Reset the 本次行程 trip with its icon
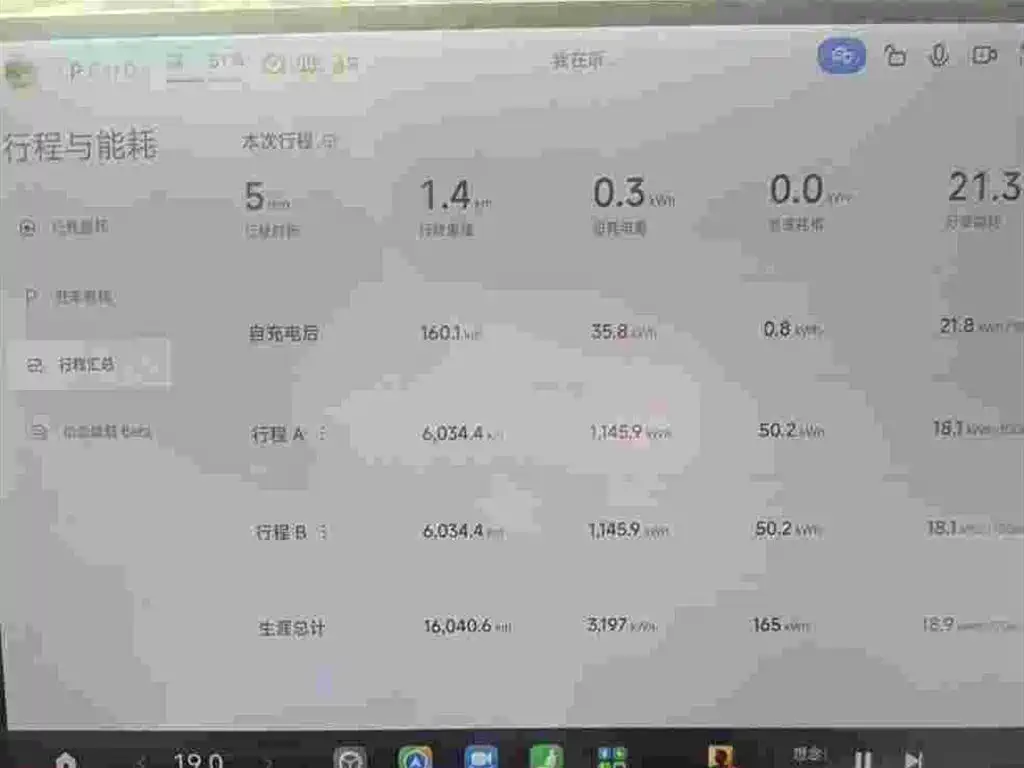 pos(328,140)
